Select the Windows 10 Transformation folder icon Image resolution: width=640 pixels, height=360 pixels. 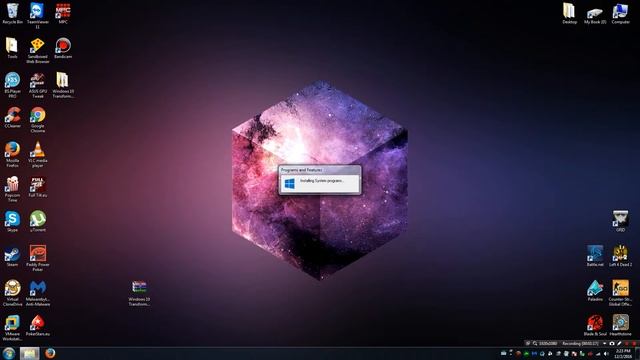[x=63, y=84]
